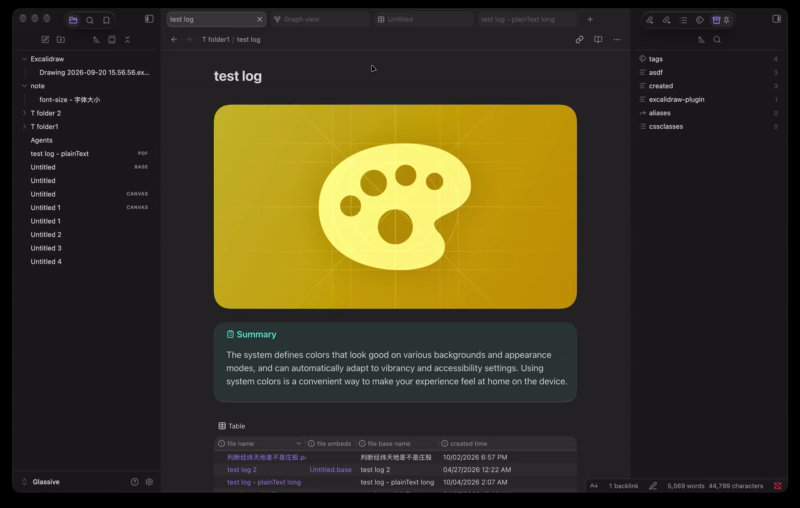Toggle the right sidebar panel icon
800x508 pixels.
point(776,19)
